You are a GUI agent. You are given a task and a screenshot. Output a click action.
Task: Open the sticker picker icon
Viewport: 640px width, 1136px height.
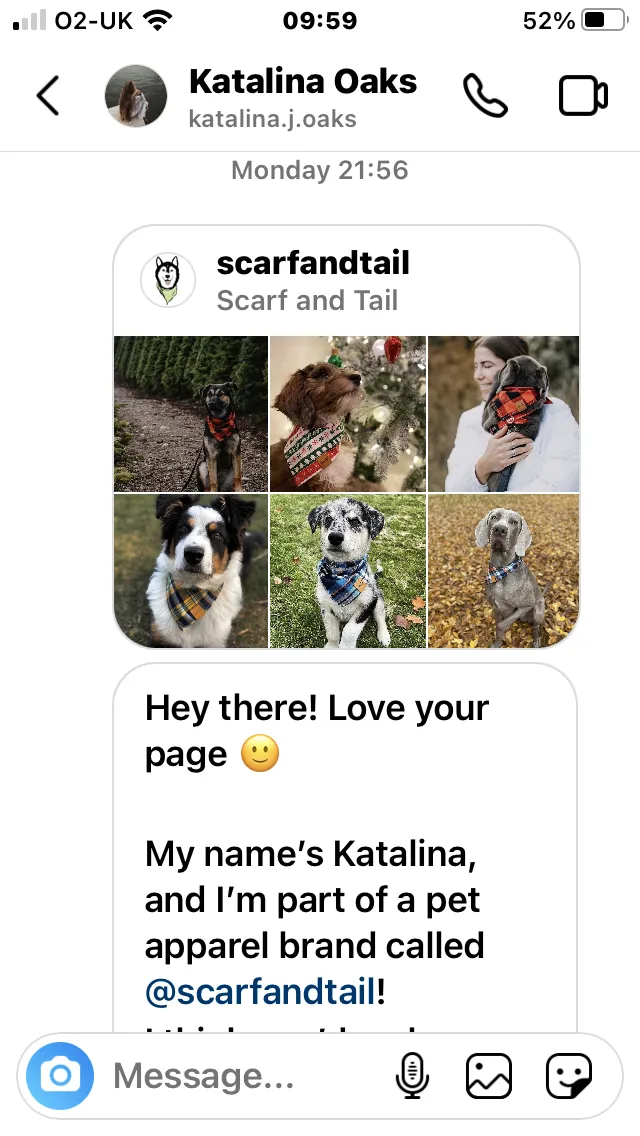tap(569, 1076)
